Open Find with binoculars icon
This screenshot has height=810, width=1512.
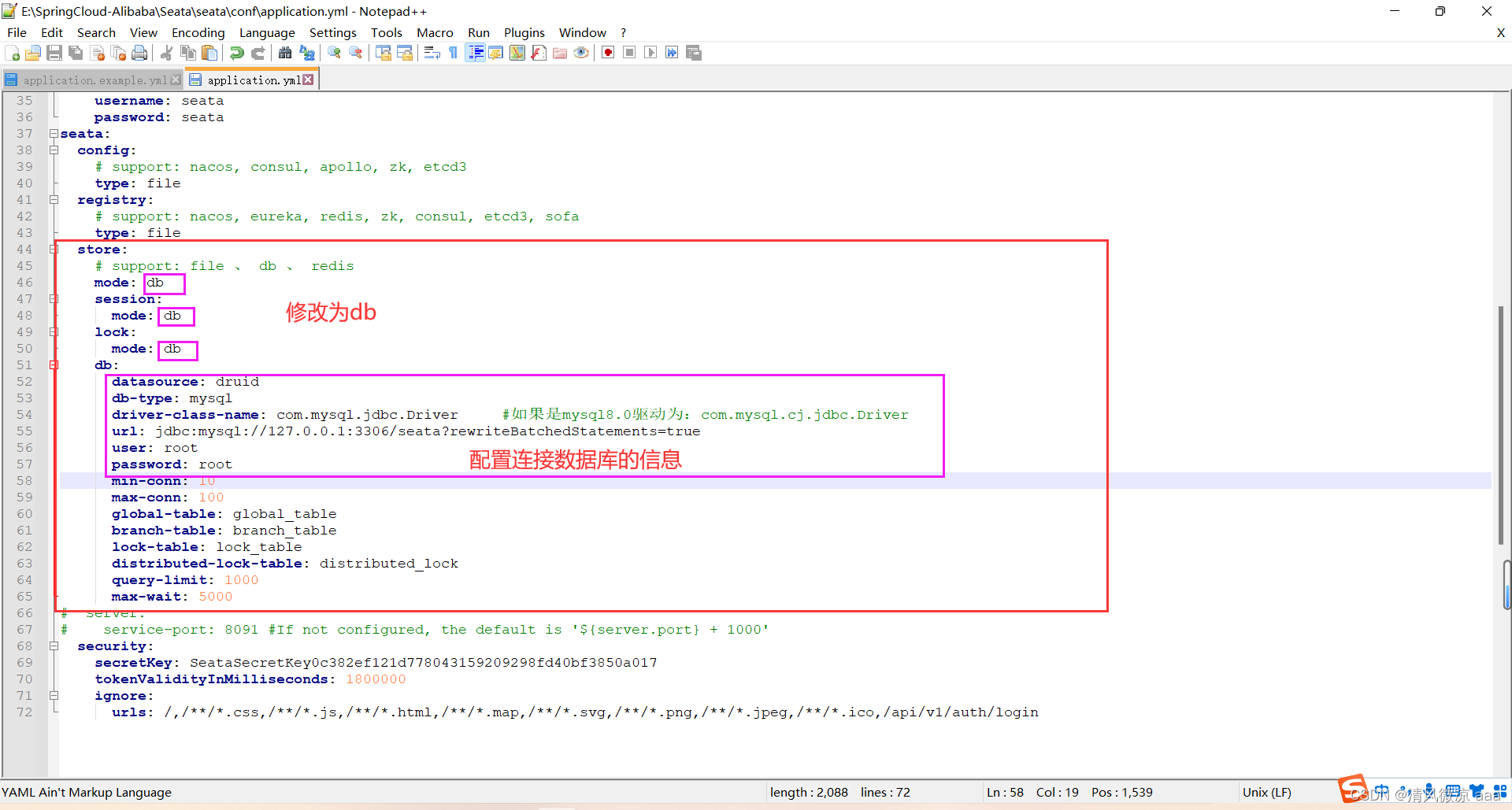click(x=285, y=53)
